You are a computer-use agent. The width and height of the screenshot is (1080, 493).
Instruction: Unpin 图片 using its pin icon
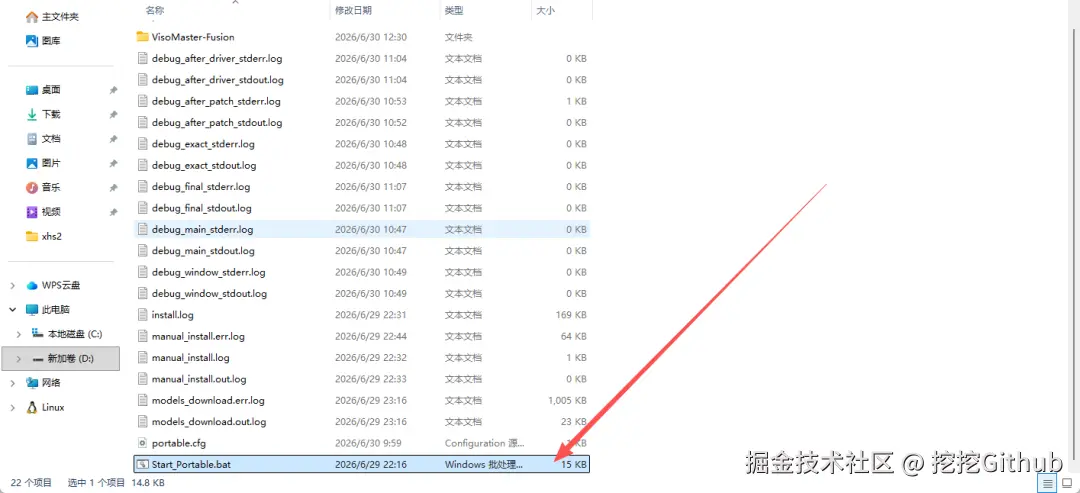pos(113,163)
